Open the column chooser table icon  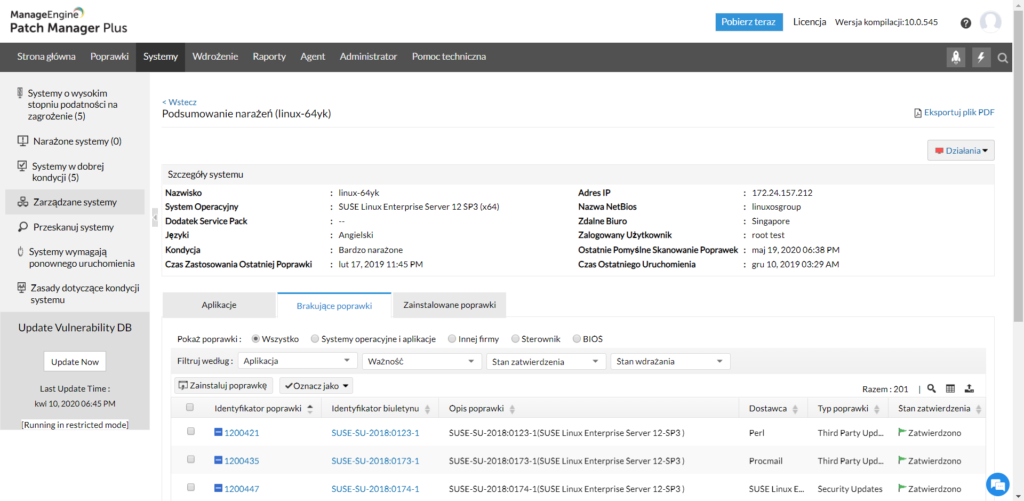click(x=950, y=388)
